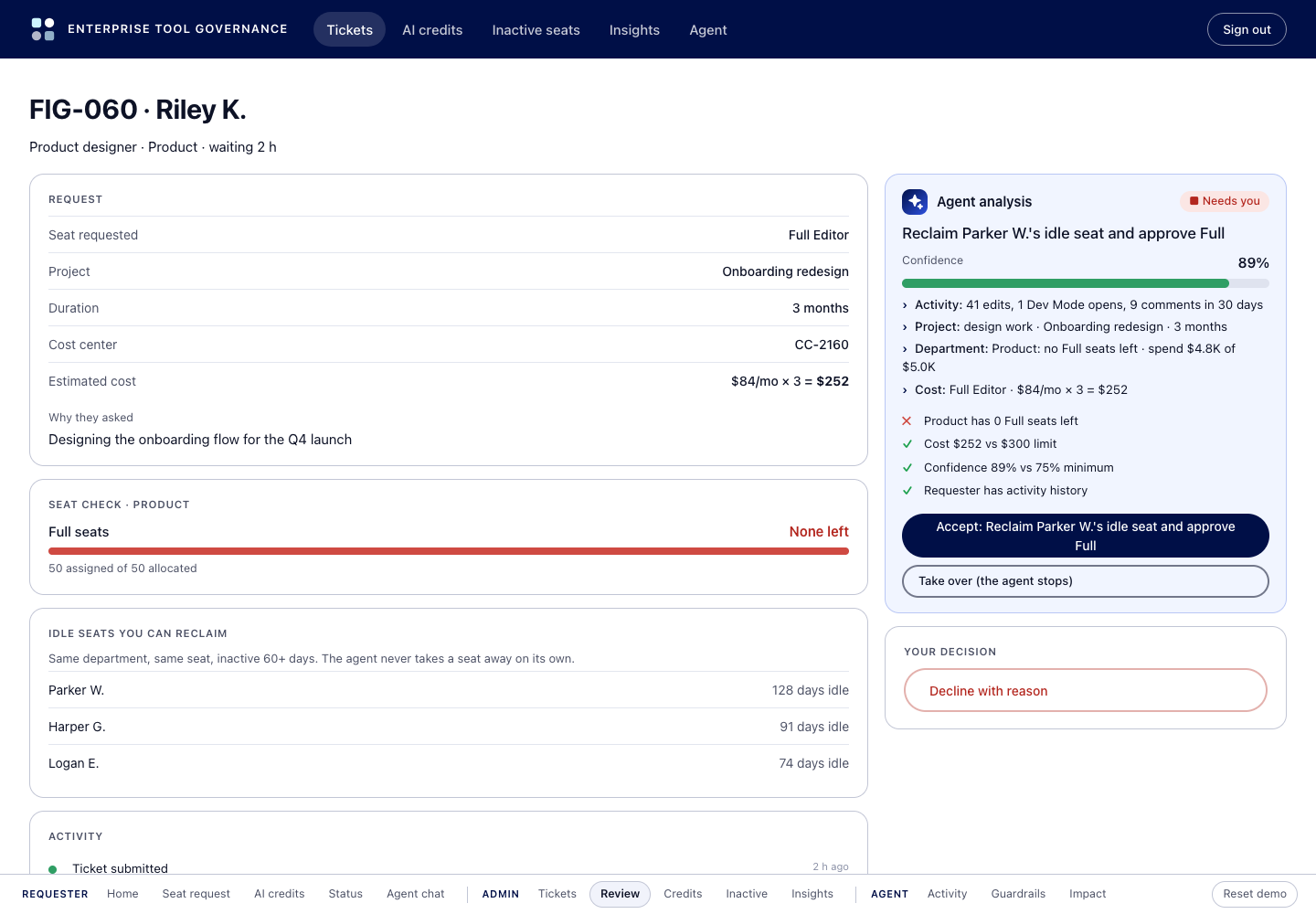The image size is (1316, 914).
Task: Open Guardrails in the Agent demo links
Action: coord(1018,894)
